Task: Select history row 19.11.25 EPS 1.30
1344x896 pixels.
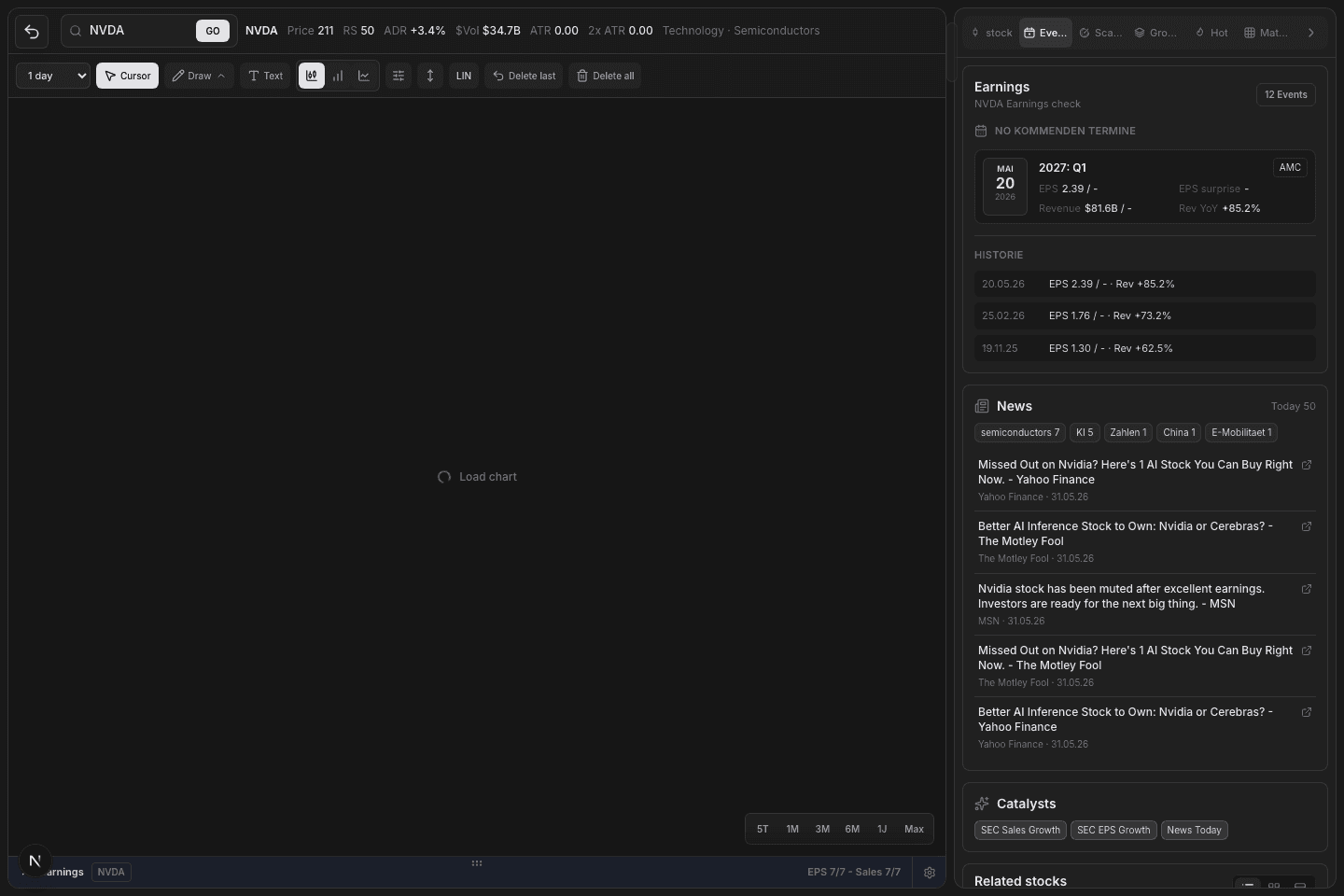Action: (1145, 348)
